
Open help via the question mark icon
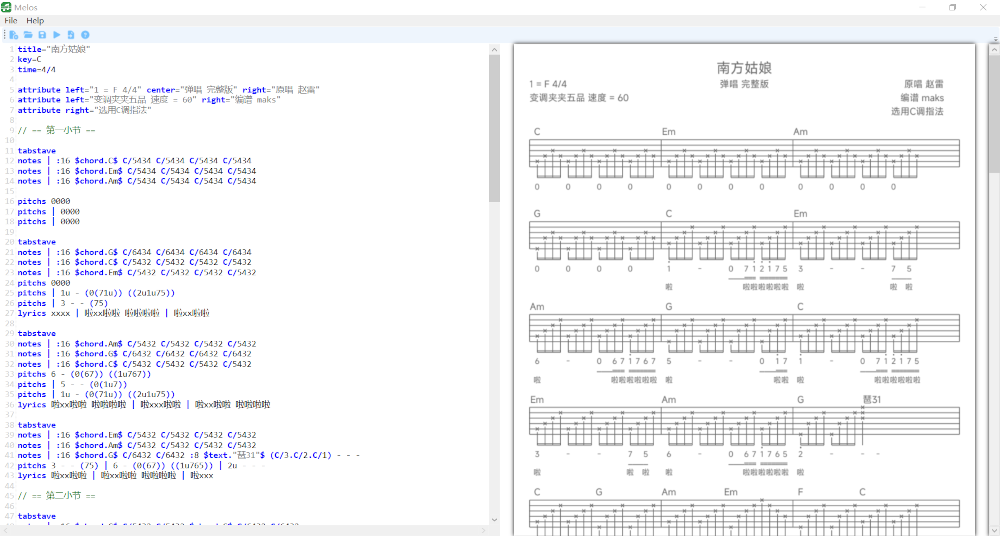[85, 34]
